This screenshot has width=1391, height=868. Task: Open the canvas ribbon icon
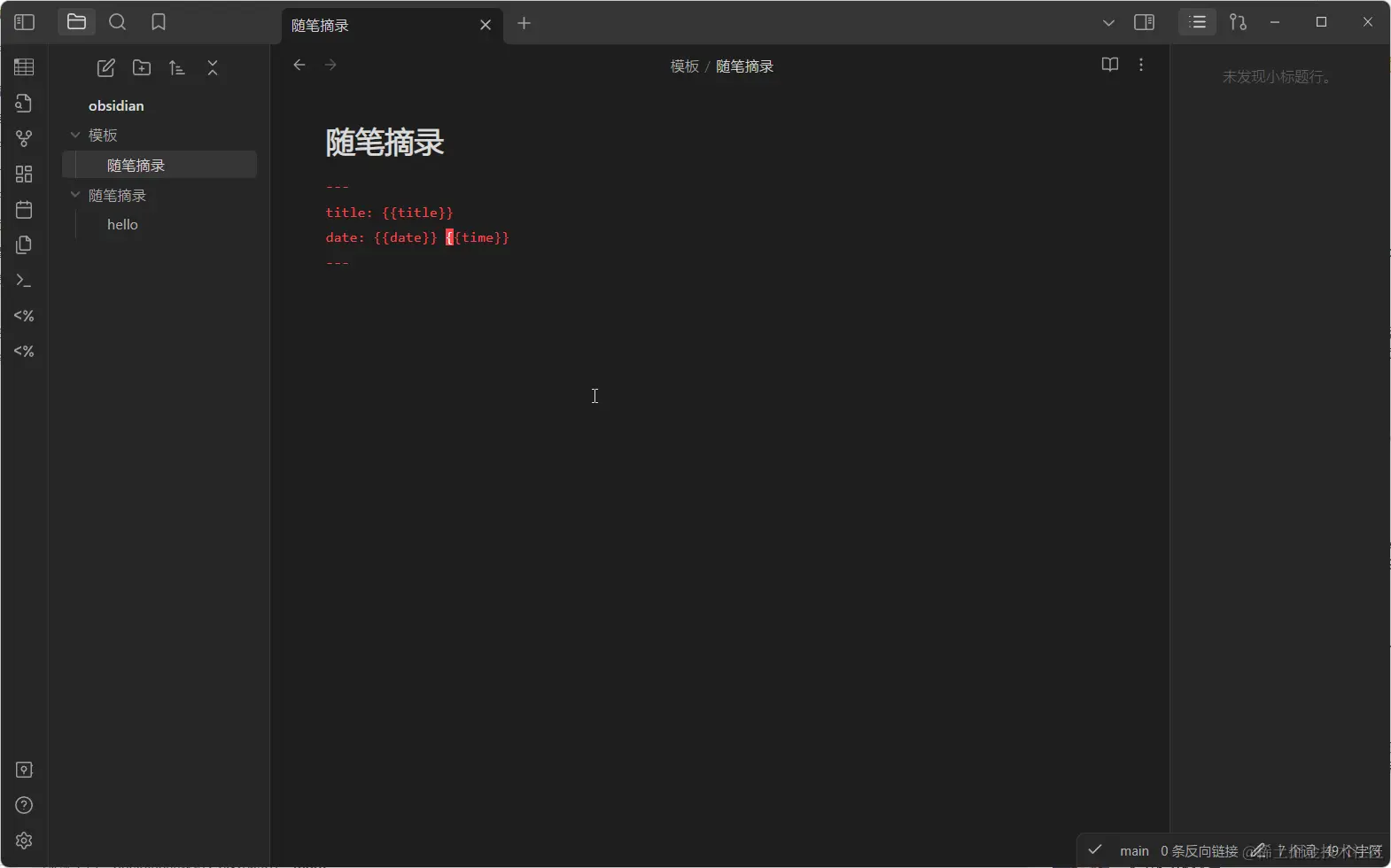tap(24, 174)
